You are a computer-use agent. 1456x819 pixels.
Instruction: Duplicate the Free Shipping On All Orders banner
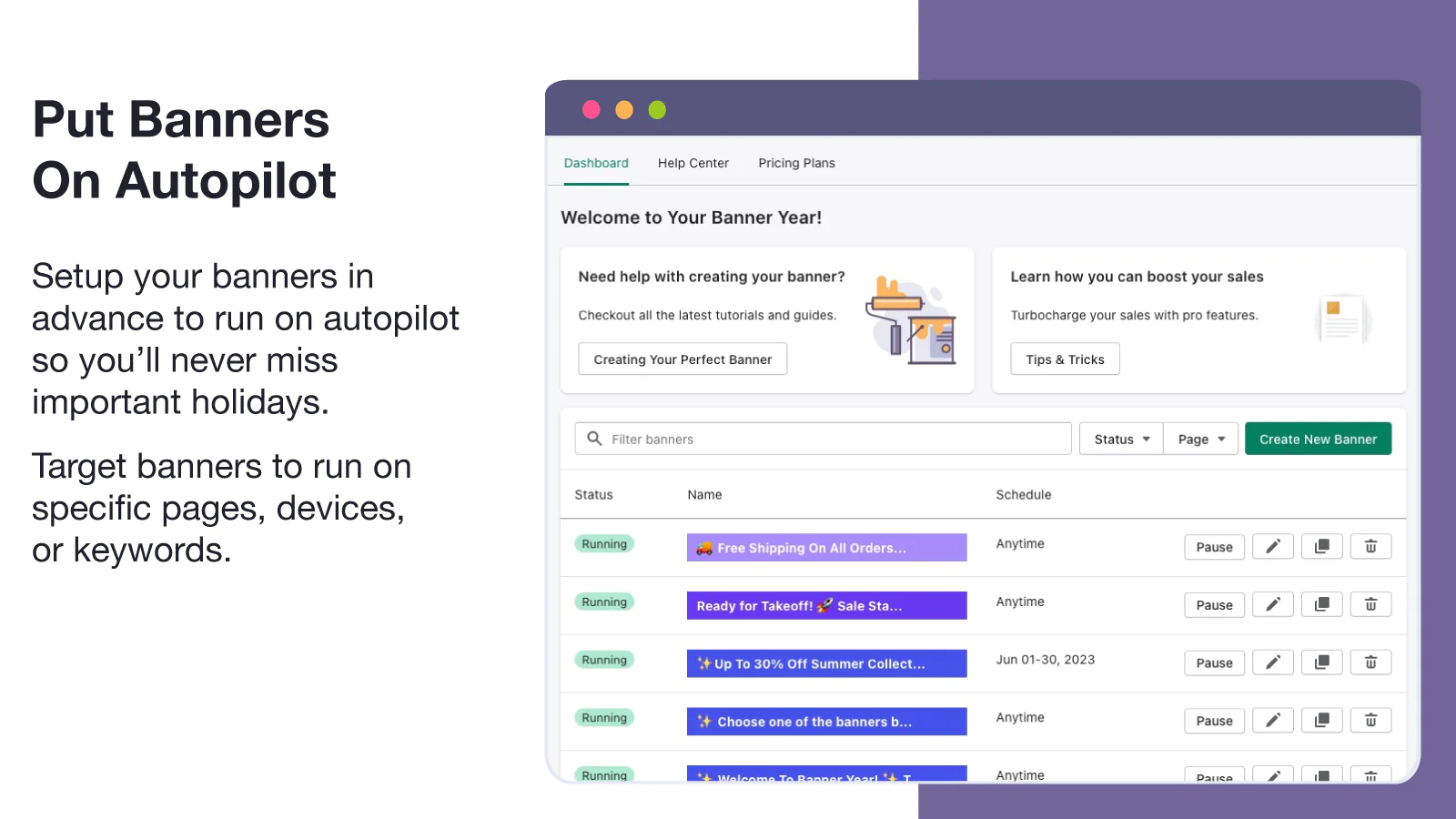1321,547
